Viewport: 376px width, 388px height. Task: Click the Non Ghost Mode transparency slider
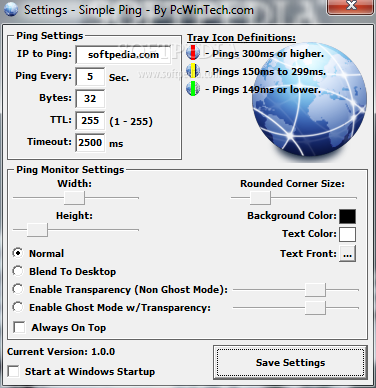(x=315, y=290)
